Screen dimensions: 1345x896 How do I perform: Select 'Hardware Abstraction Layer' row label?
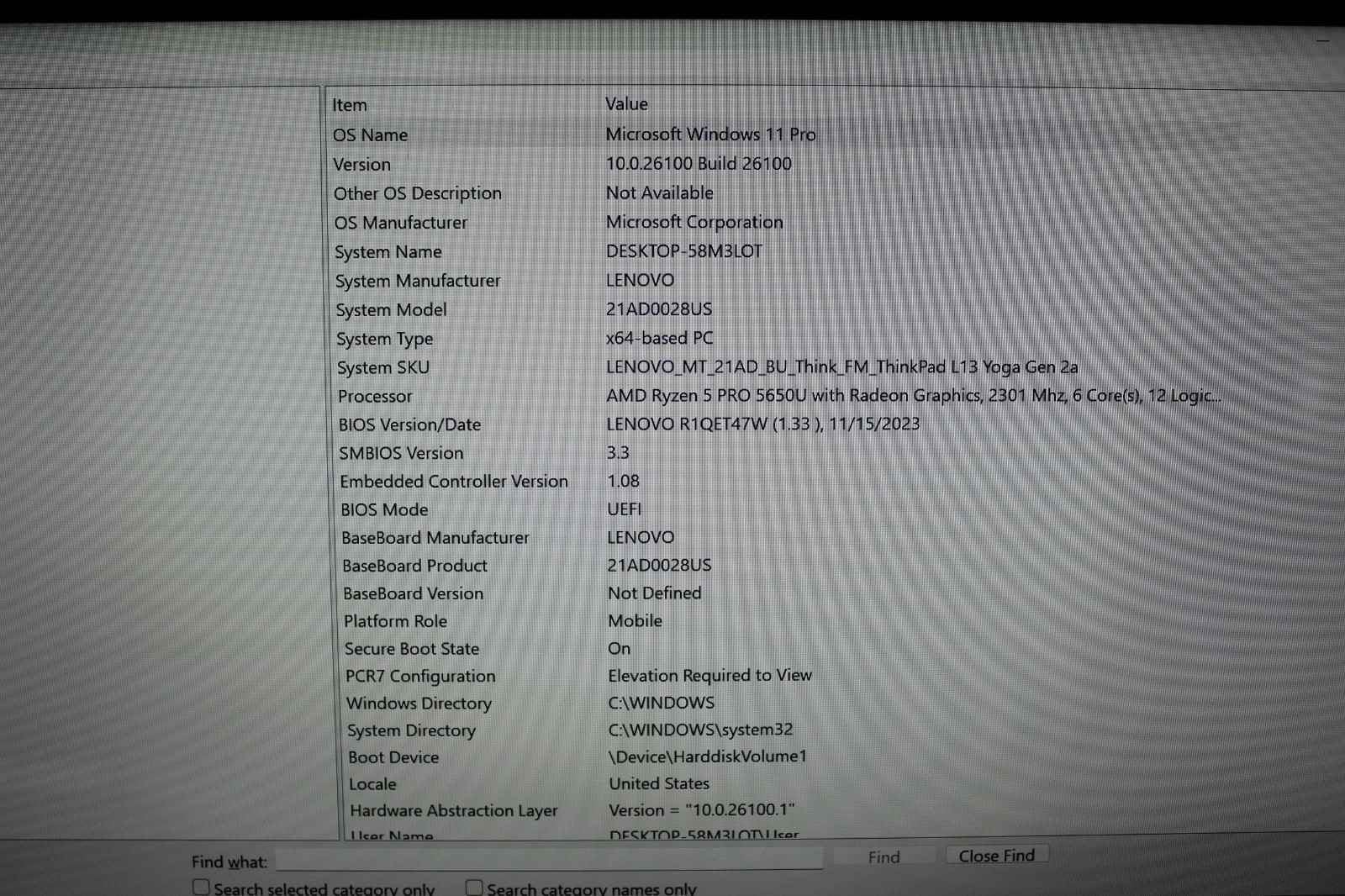454,812
